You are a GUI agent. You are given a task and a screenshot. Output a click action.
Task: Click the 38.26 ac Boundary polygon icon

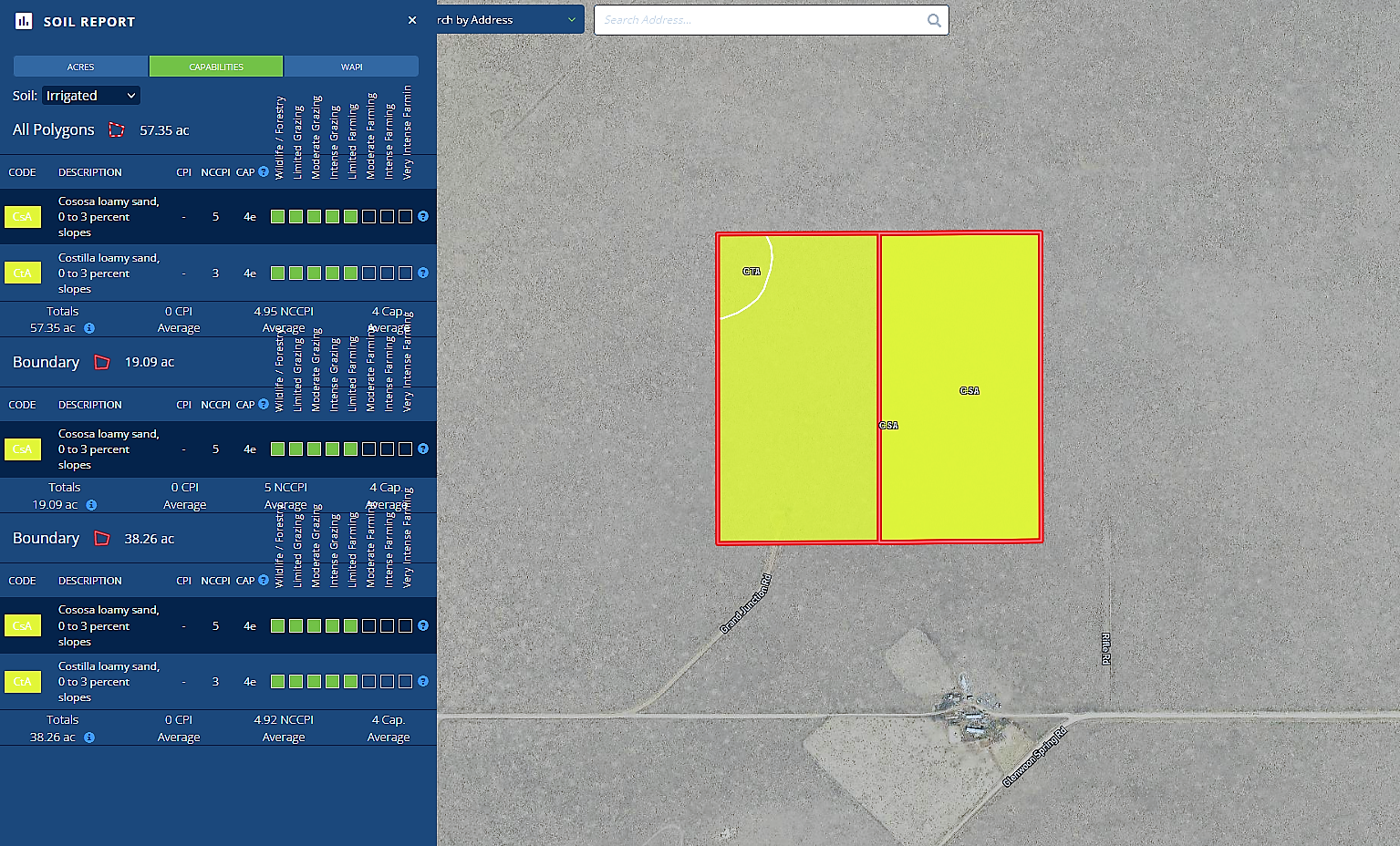(102, 539)
